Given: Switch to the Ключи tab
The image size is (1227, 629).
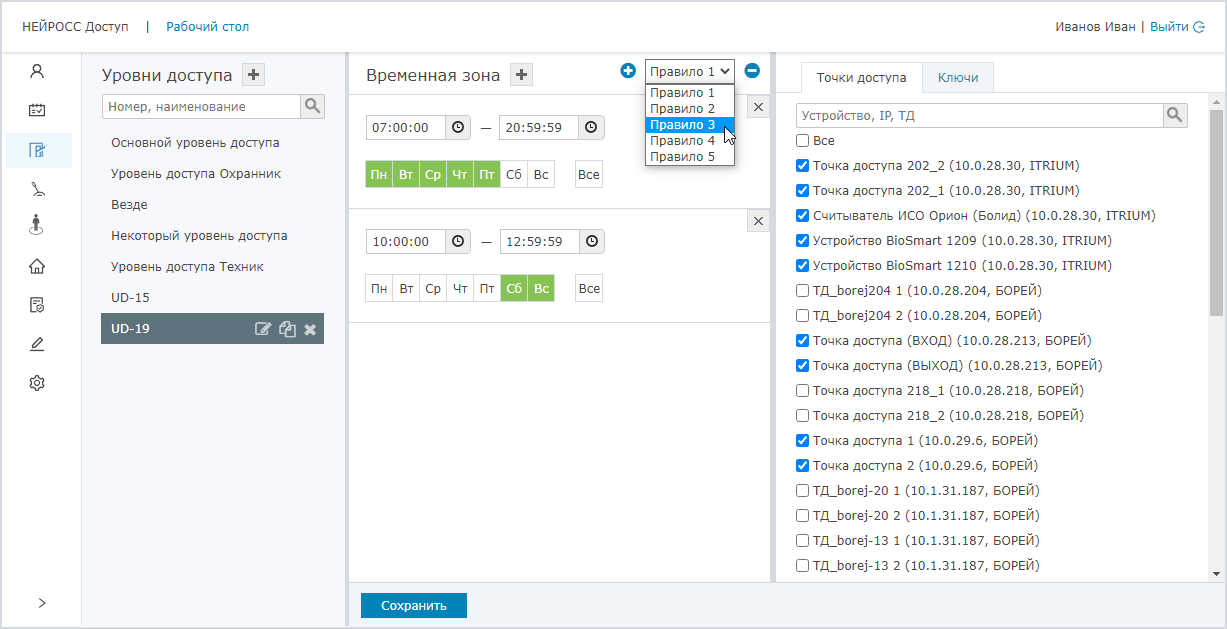Looking at the screenshot, I should 957,77.
